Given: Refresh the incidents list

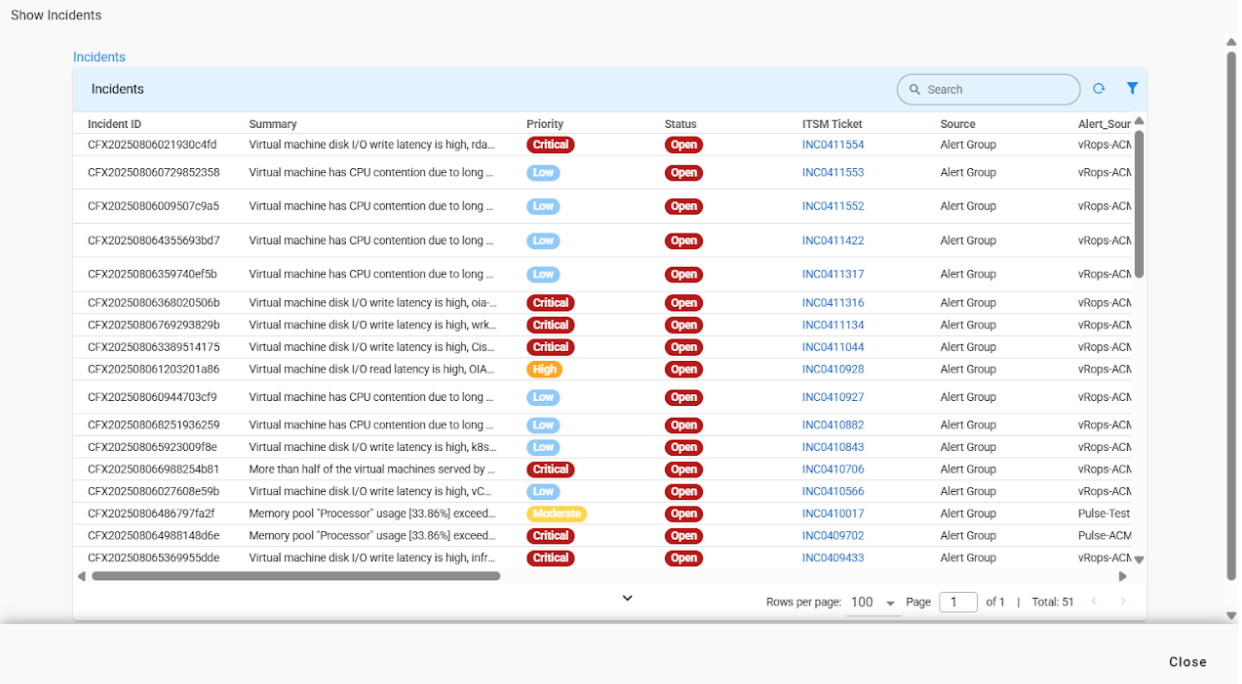Looking at the screenshot, I should 1099,88.
